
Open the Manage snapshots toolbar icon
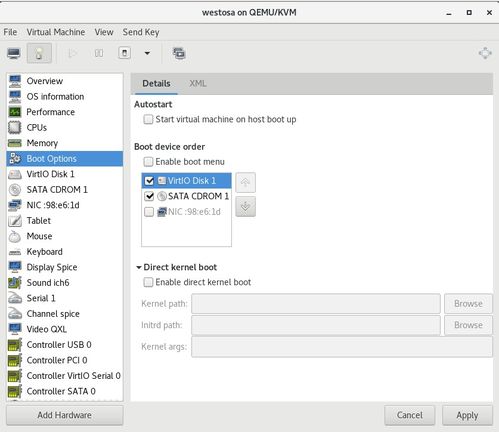pyautogui.click(x=179, y=53)
